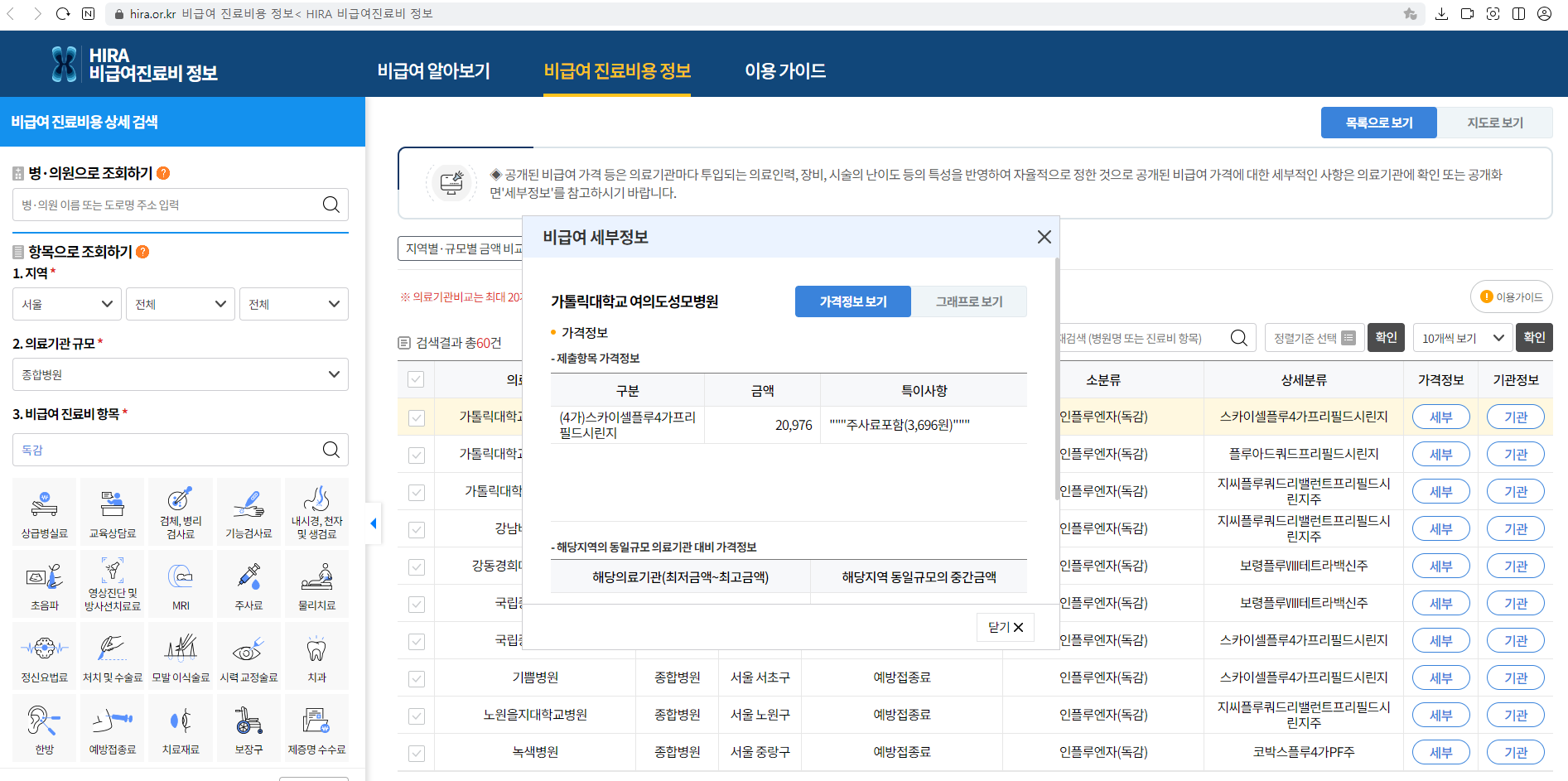
Task: Select the 검체, 병리 검사료 category icon
Action: click(x=181, y=512)
